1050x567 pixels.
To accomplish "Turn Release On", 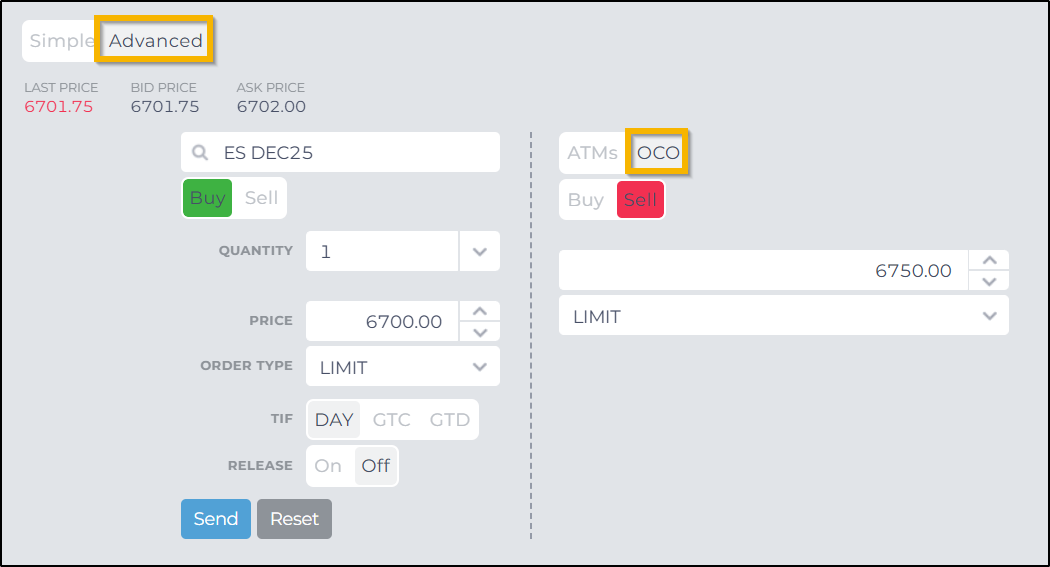I will tap(328, 466).
